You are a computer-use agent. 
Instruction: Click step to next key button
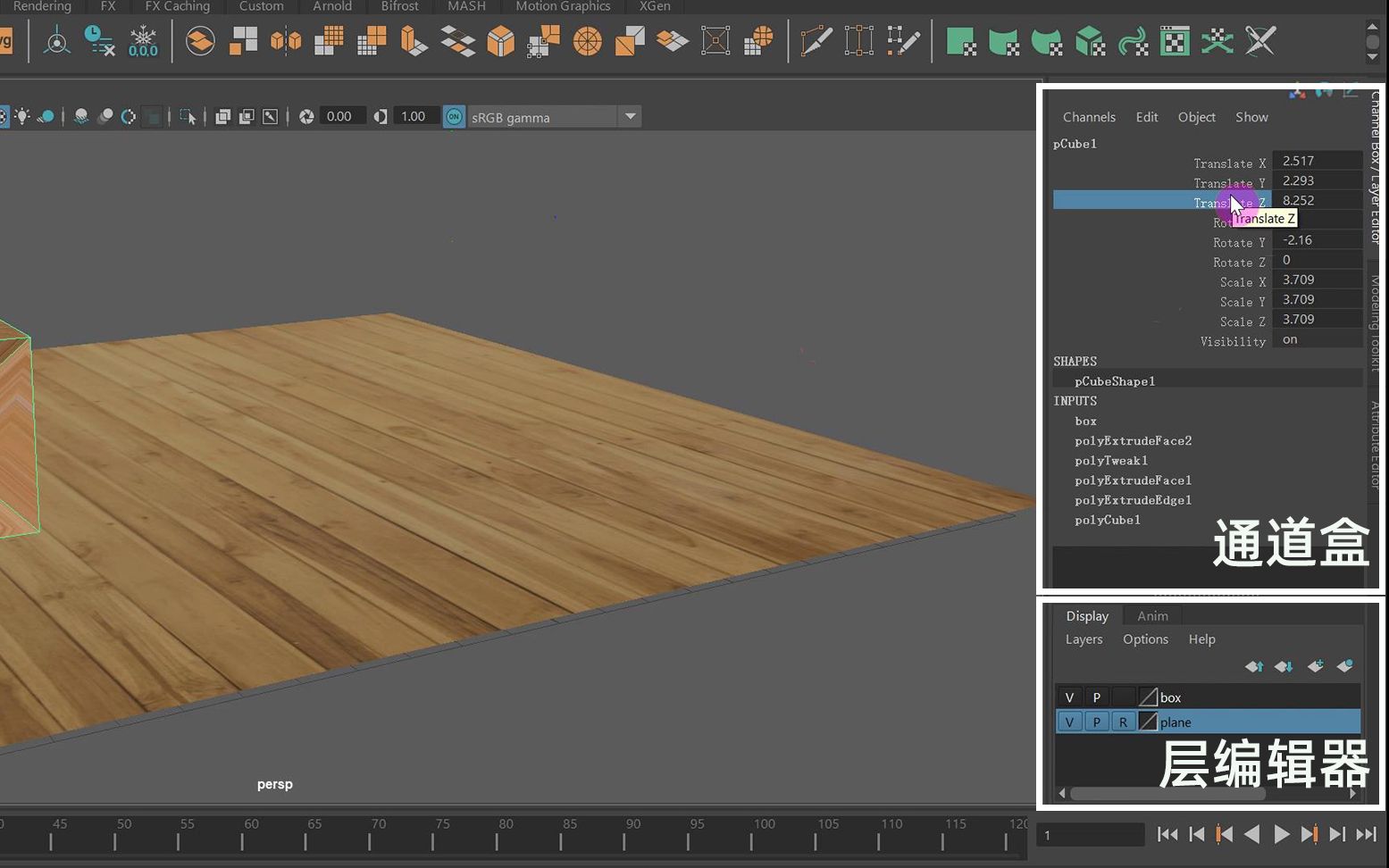1309,834
